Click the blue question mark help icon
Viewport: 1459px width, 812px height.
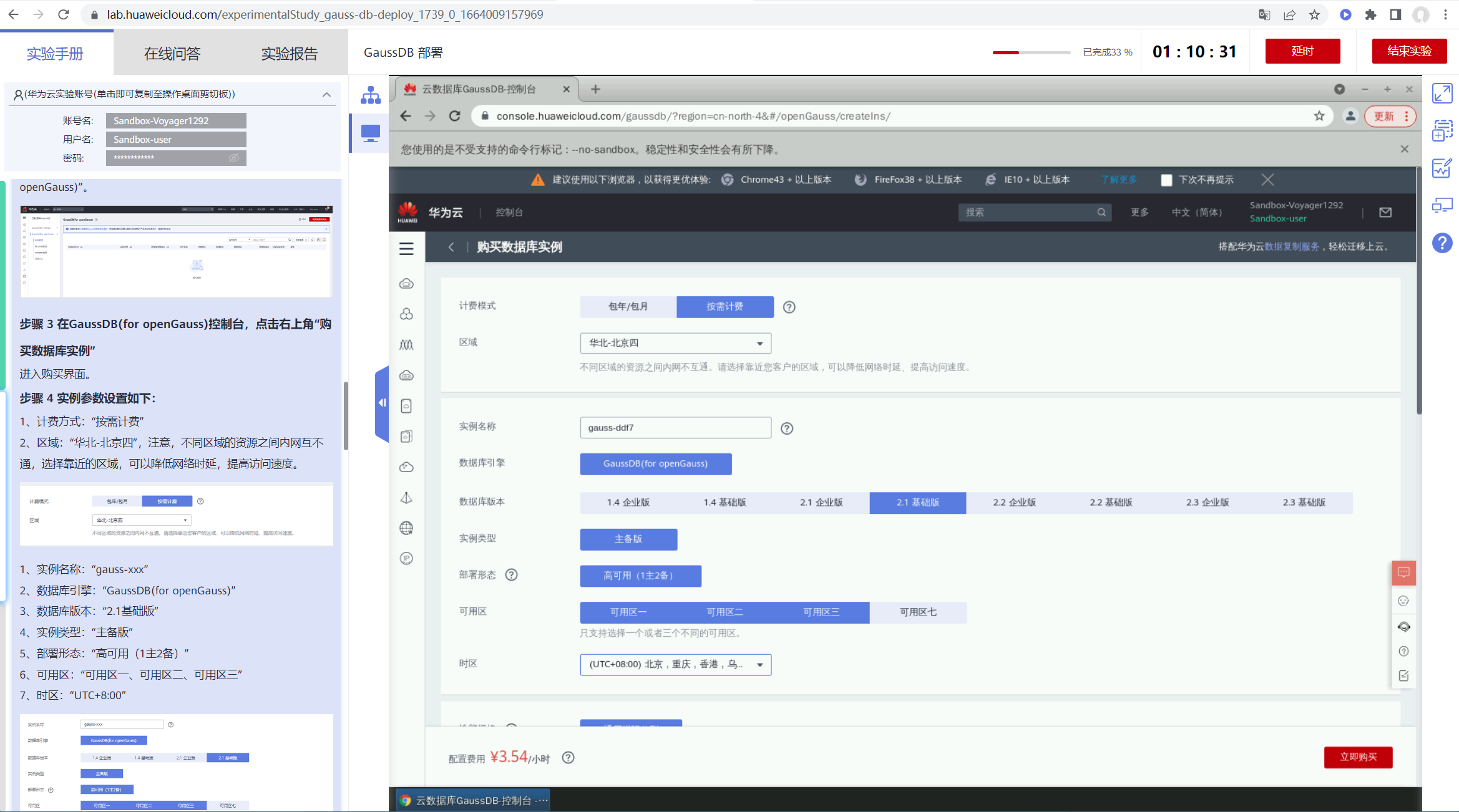pos(1442,243)
